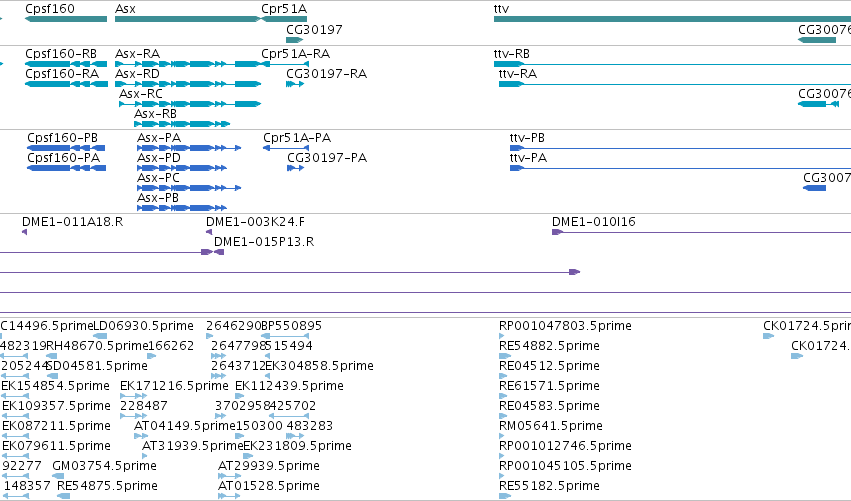The height and width of the screenshot is (501, 851).
Task: Select the 425702 EST label
Action: (293, 407)
